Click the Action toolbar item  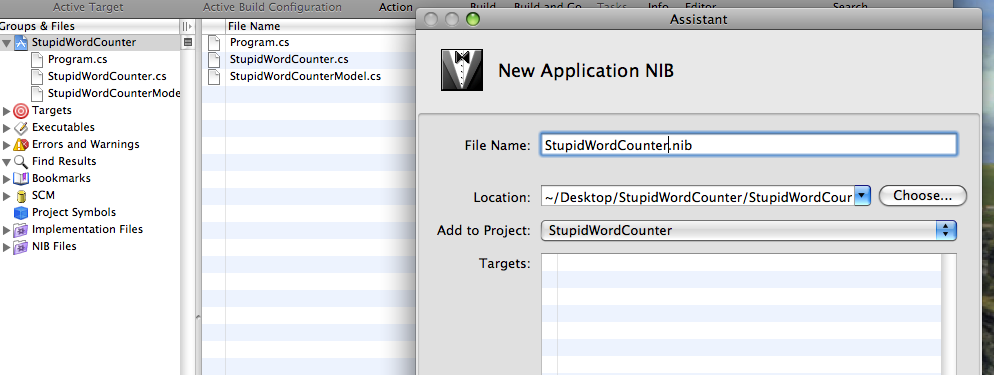point(396,8)
